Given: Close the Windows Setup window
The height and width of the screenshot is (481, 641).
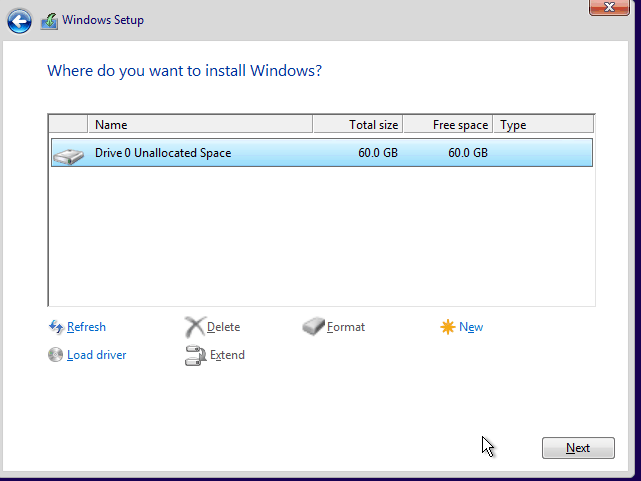Looking at the screenshot, I should 609,7.
